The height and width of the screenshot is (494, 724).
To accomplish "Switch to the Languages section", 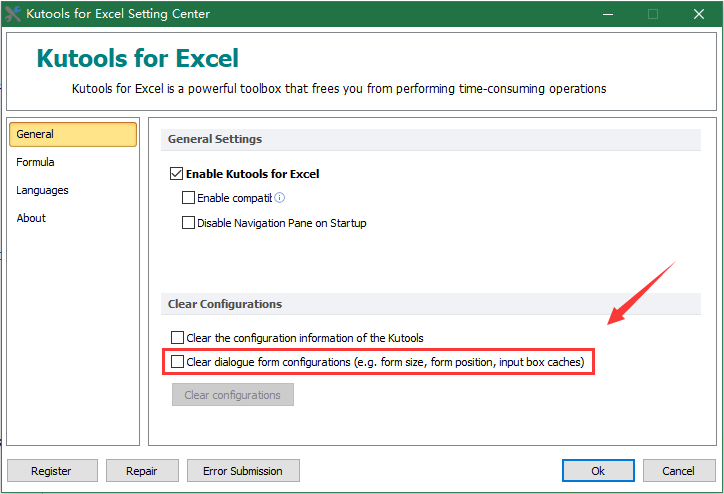I will [x=42, y=190].
